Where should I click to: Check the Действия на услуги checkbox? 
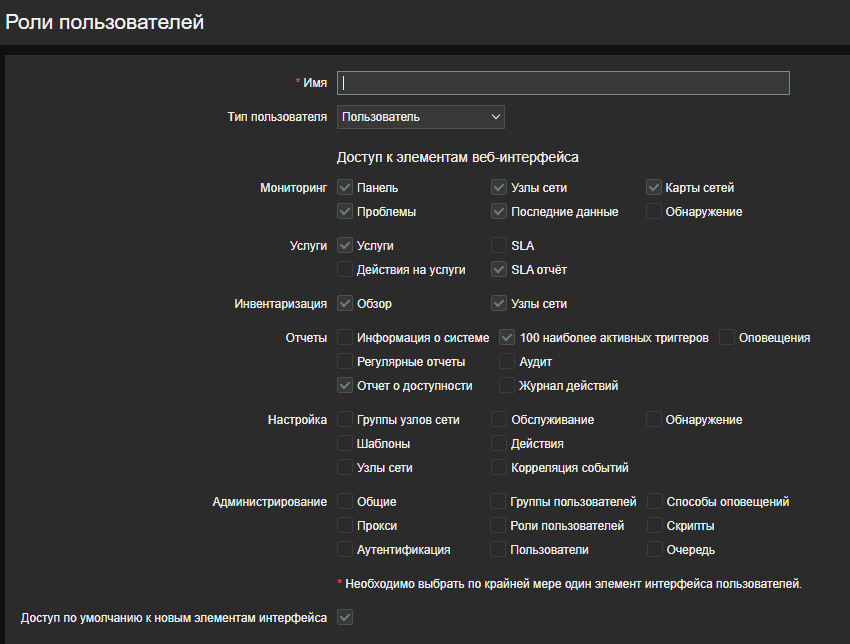345,270
